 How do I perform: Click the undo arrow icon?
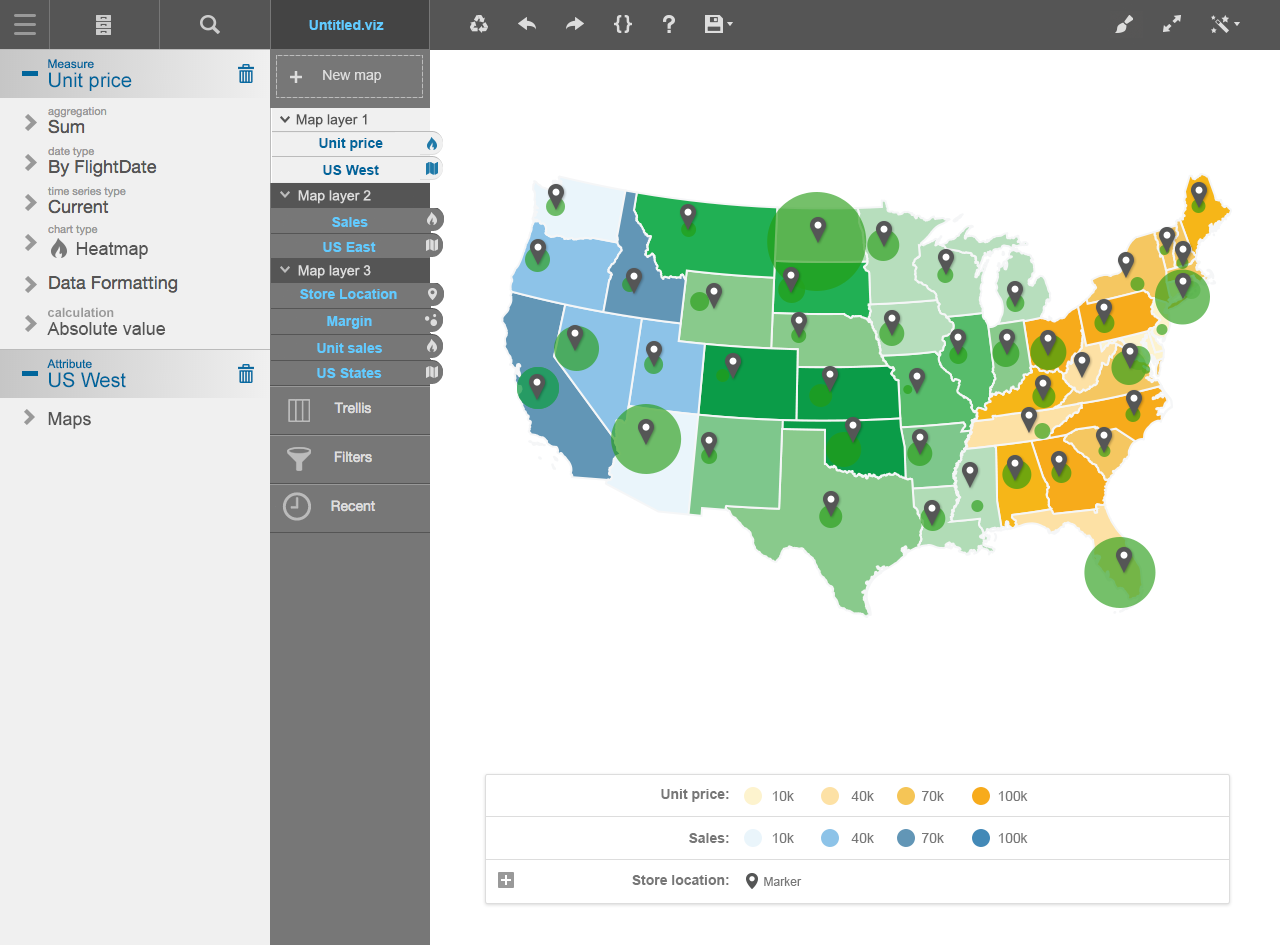point(527,24)
